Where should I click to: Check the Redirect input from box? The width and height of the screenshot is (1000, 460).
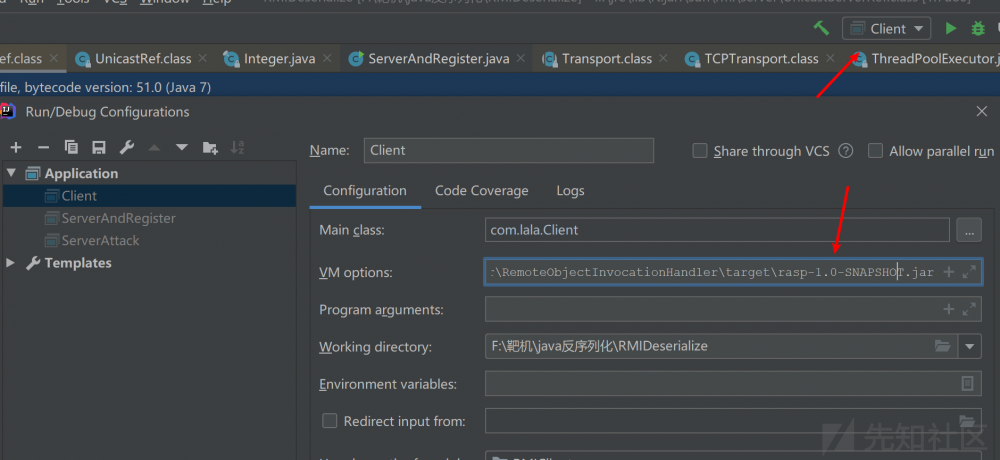tap(329, 421)
